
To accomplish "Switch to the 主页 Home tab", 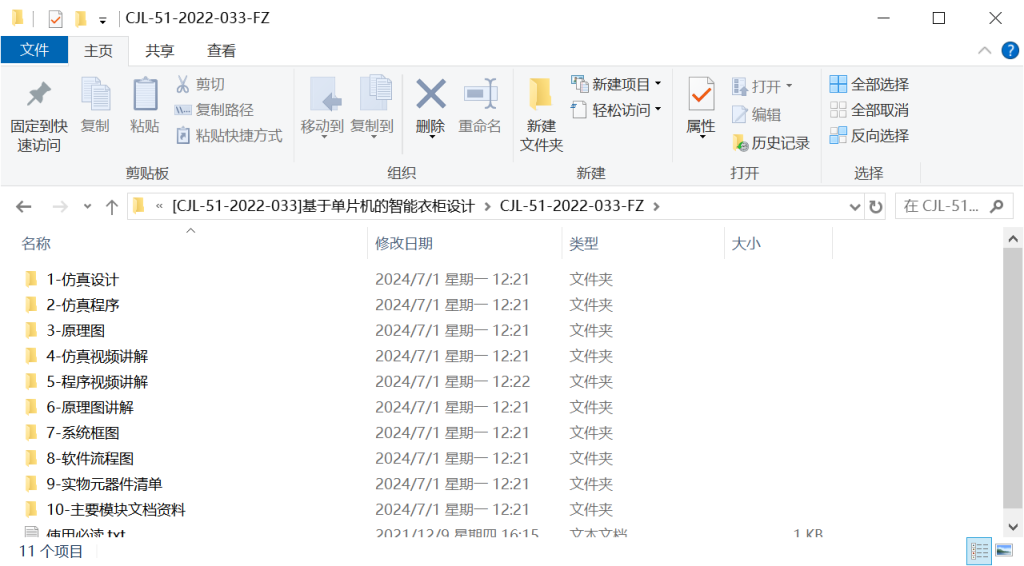I will coord(98,51).
